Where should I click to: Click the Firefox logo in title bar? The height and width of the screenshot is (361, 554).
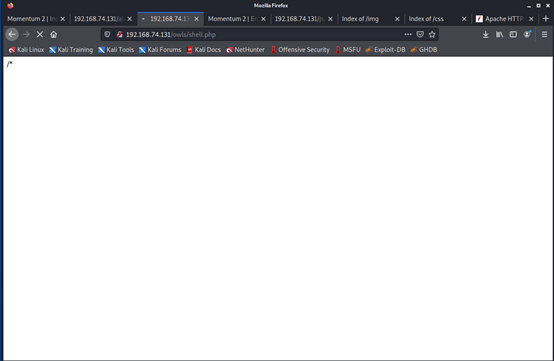10,5
